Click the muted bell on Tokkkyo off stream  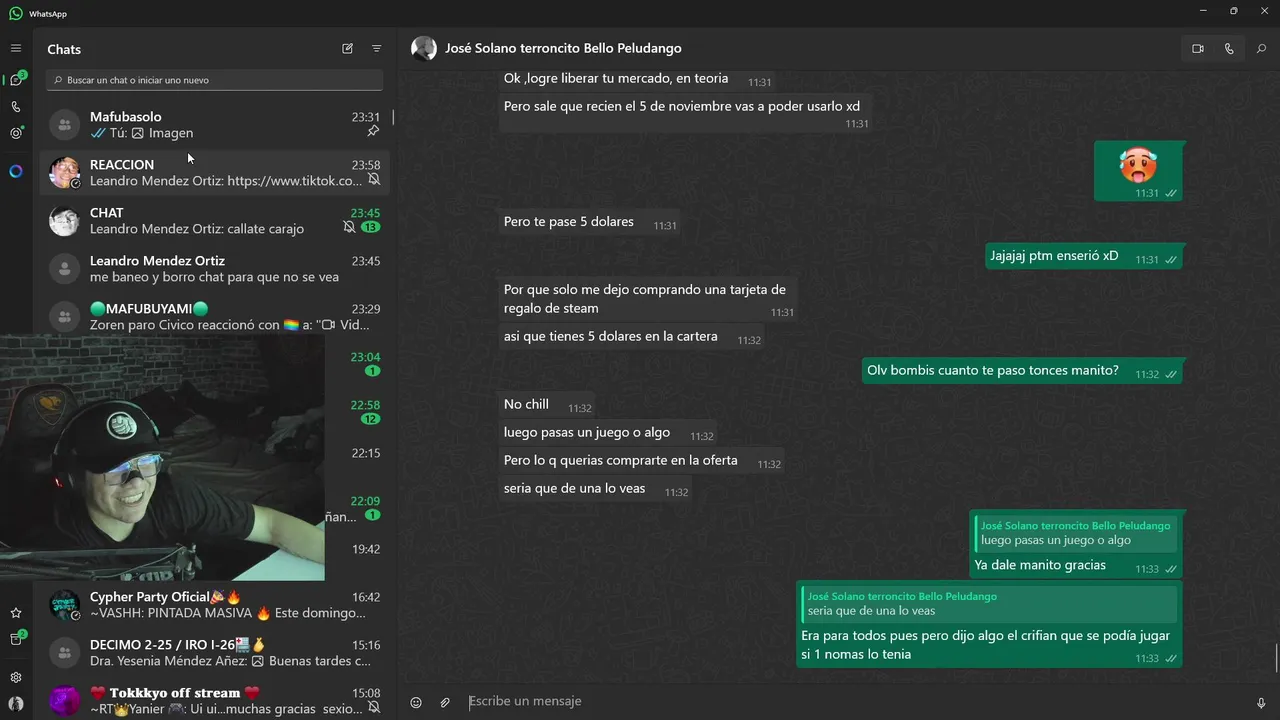[x=373, y=708]
